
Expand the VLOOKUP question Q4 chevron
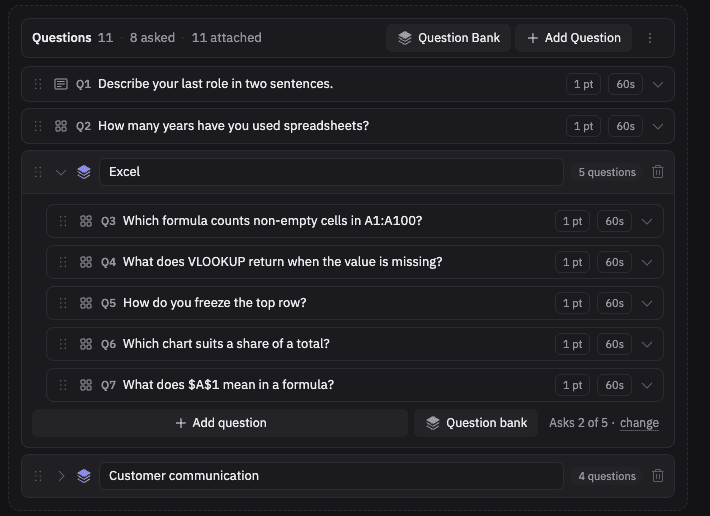click(647, 262)
